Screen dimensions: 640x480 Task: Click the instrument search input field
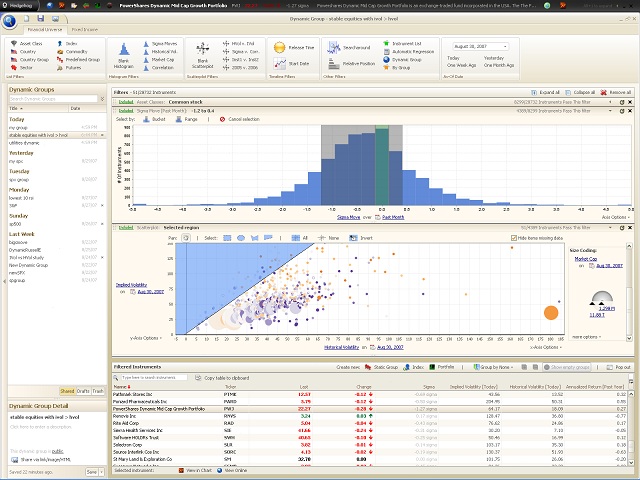(154, 378)
